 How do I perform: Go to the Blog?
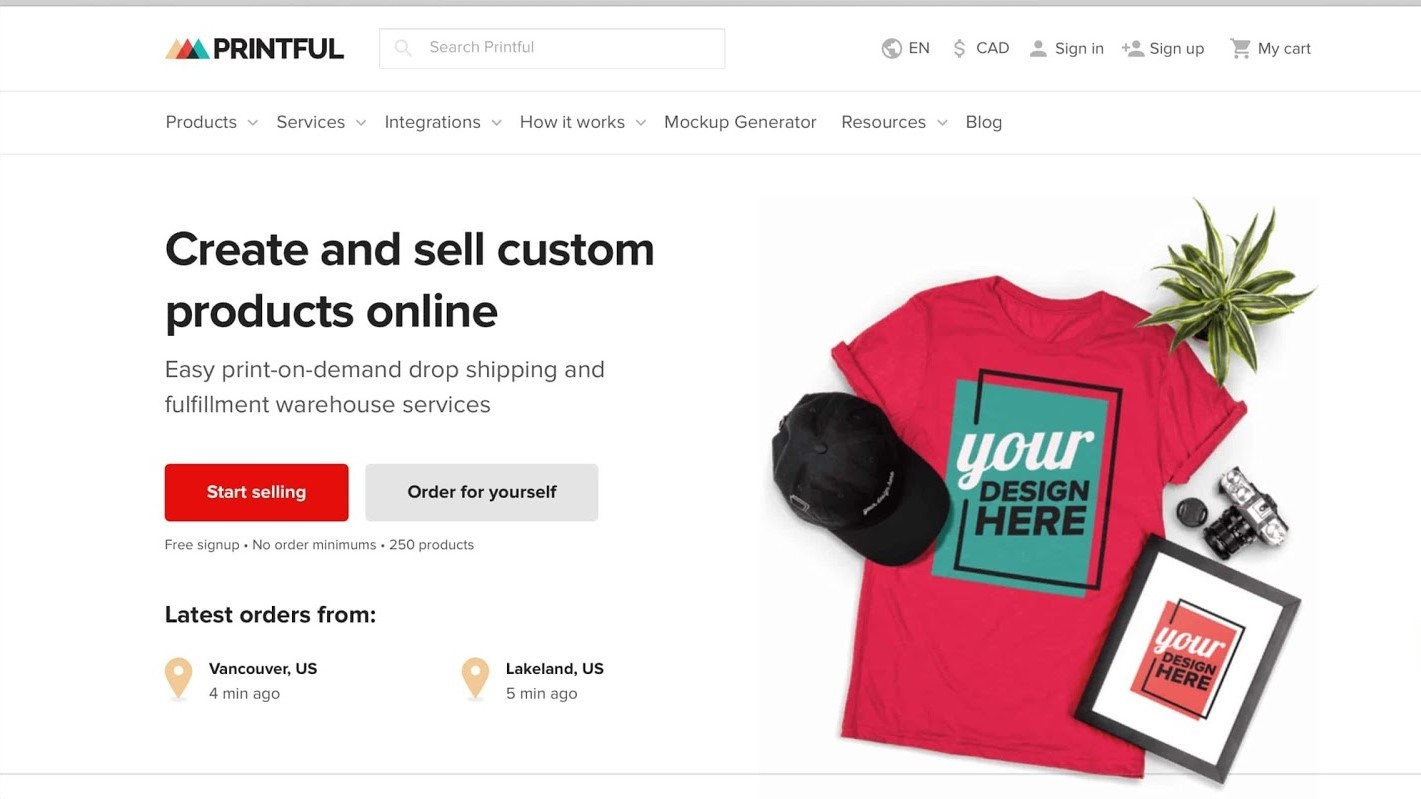click(983, 122)
